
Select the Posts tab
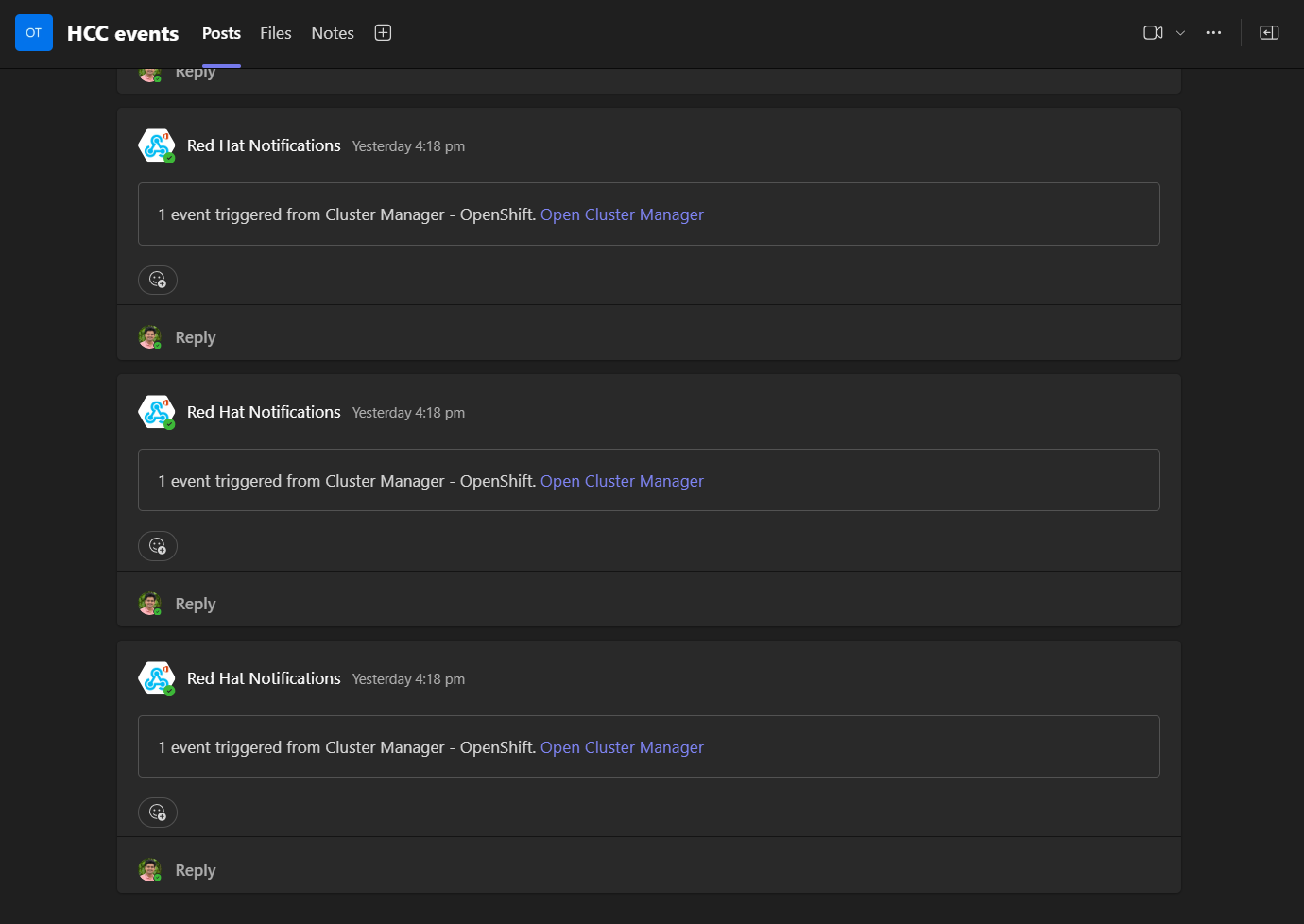tap(221, 33)
